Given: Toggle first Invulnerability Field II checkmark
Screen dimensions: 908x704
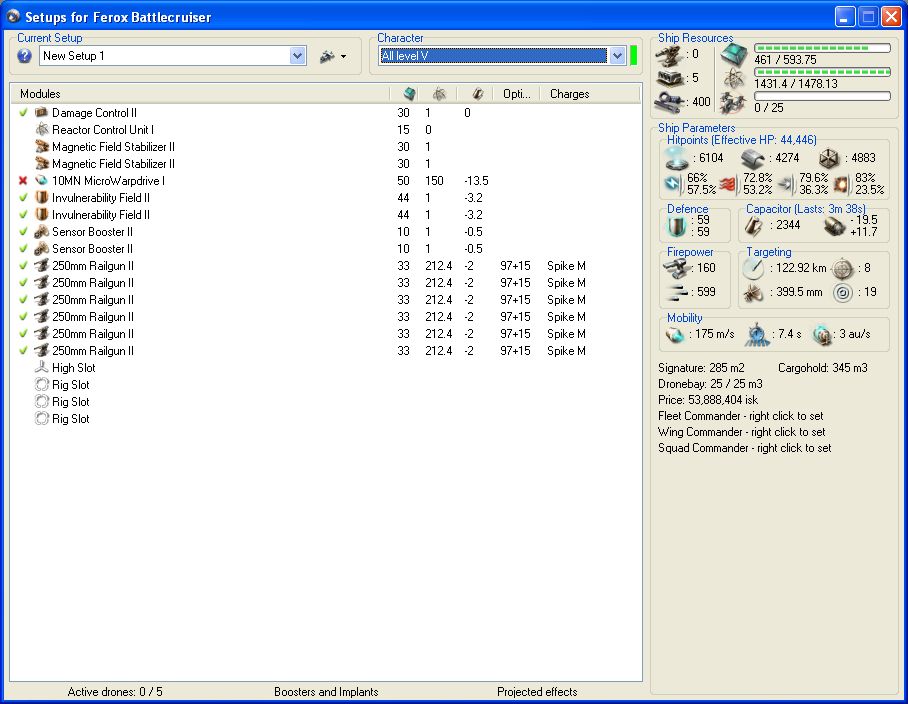Looking at the screenshot, I should (x=23, y=197).
